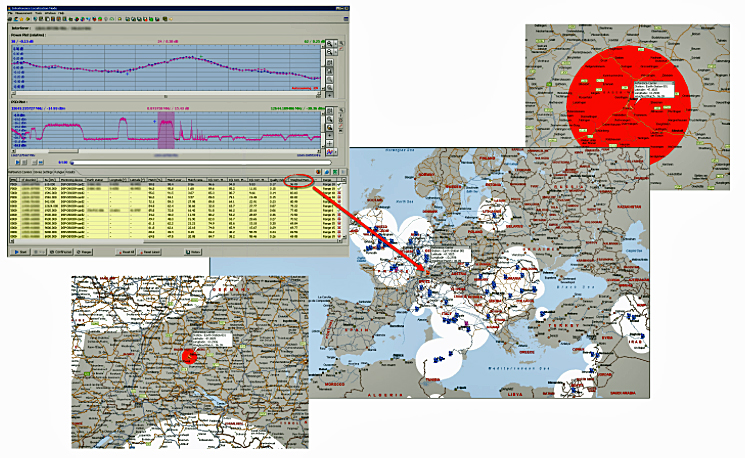745x458 pixels.
Task: Click the playback position slider handle
Action: [x=72, y=163]
